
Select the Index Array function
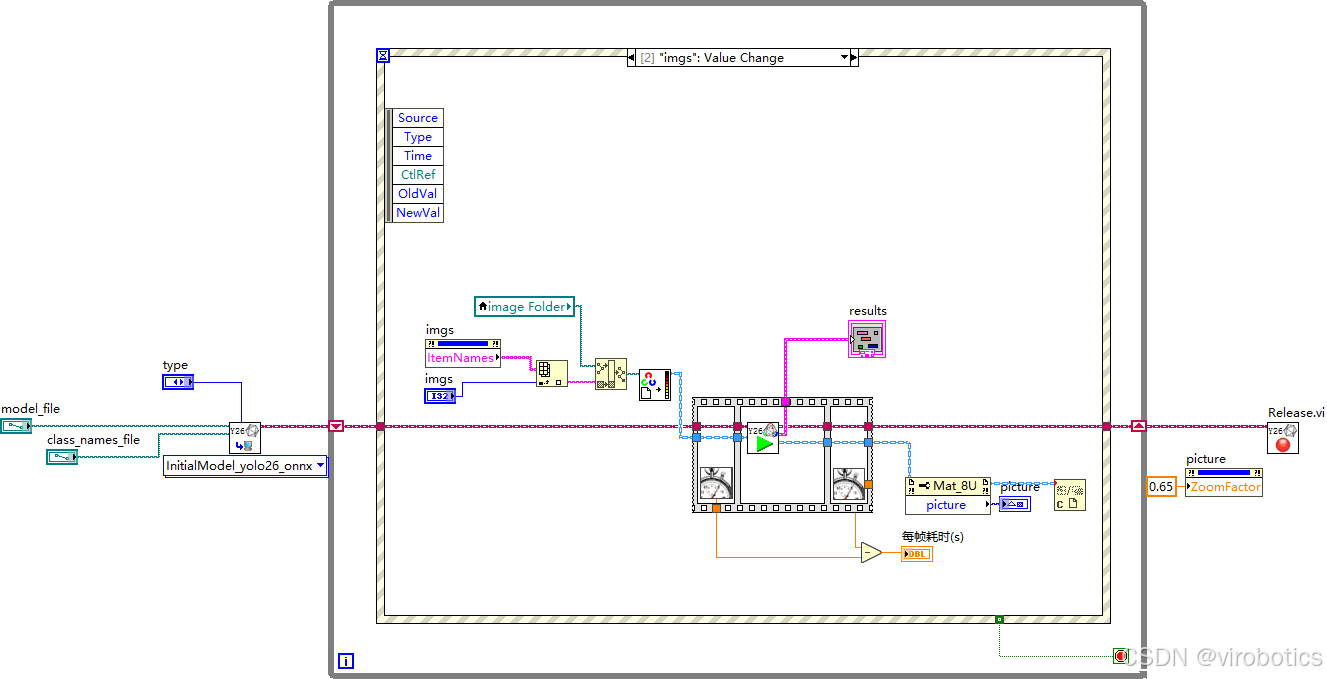point(552,374)
